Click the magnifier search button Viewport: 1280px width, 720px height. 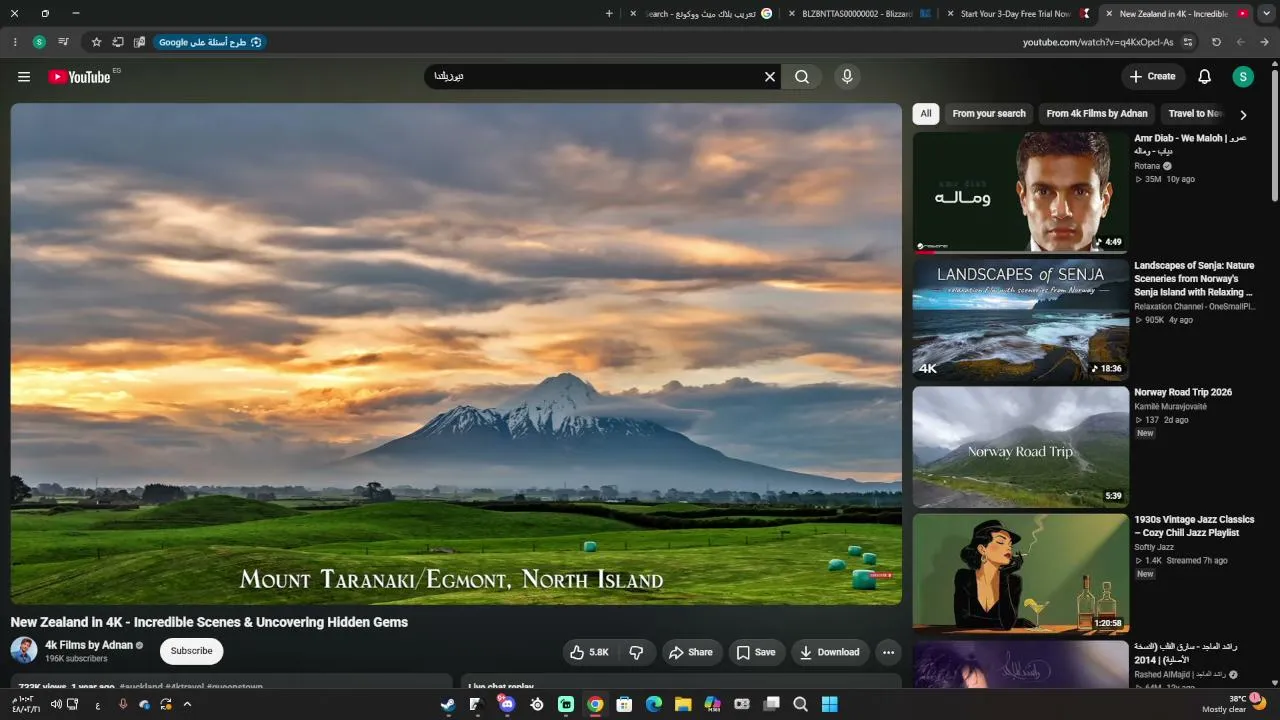(x=802, y=77)
